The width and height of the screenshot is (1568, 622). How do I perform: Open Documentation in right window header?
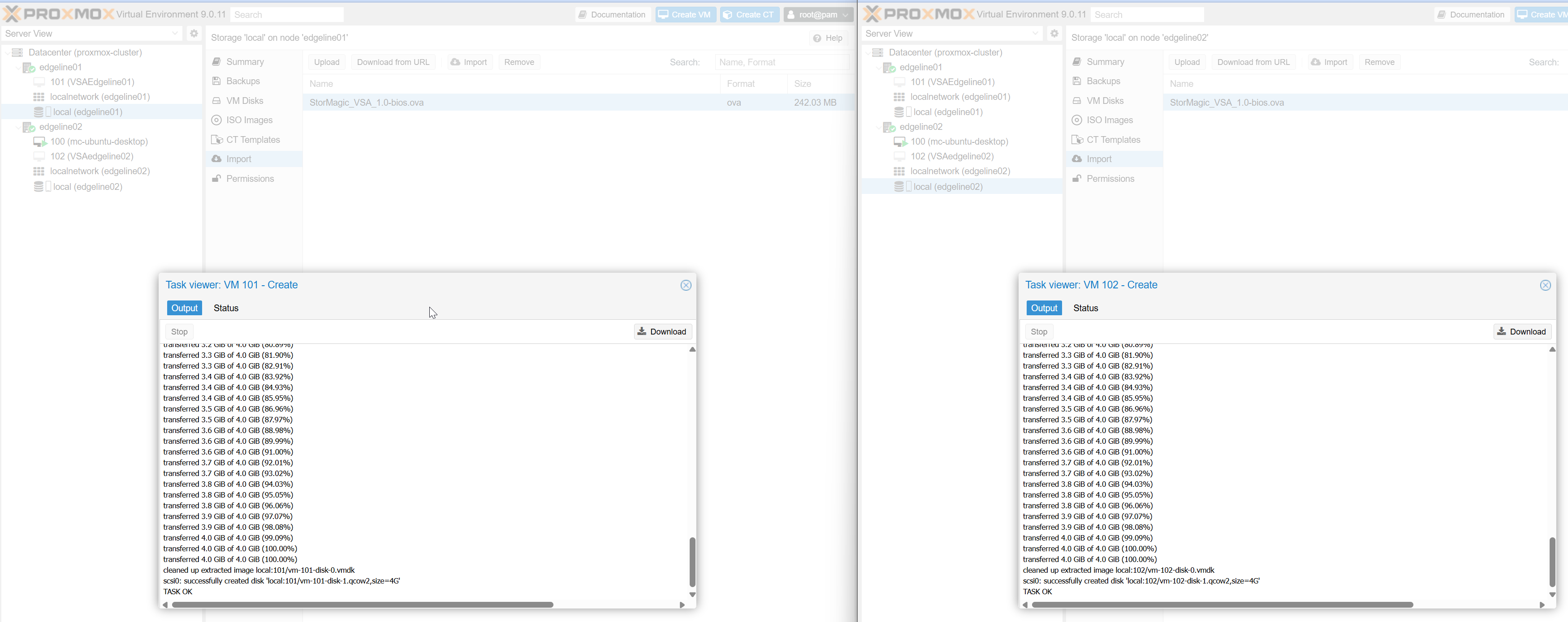click(x=1472, y=15)
